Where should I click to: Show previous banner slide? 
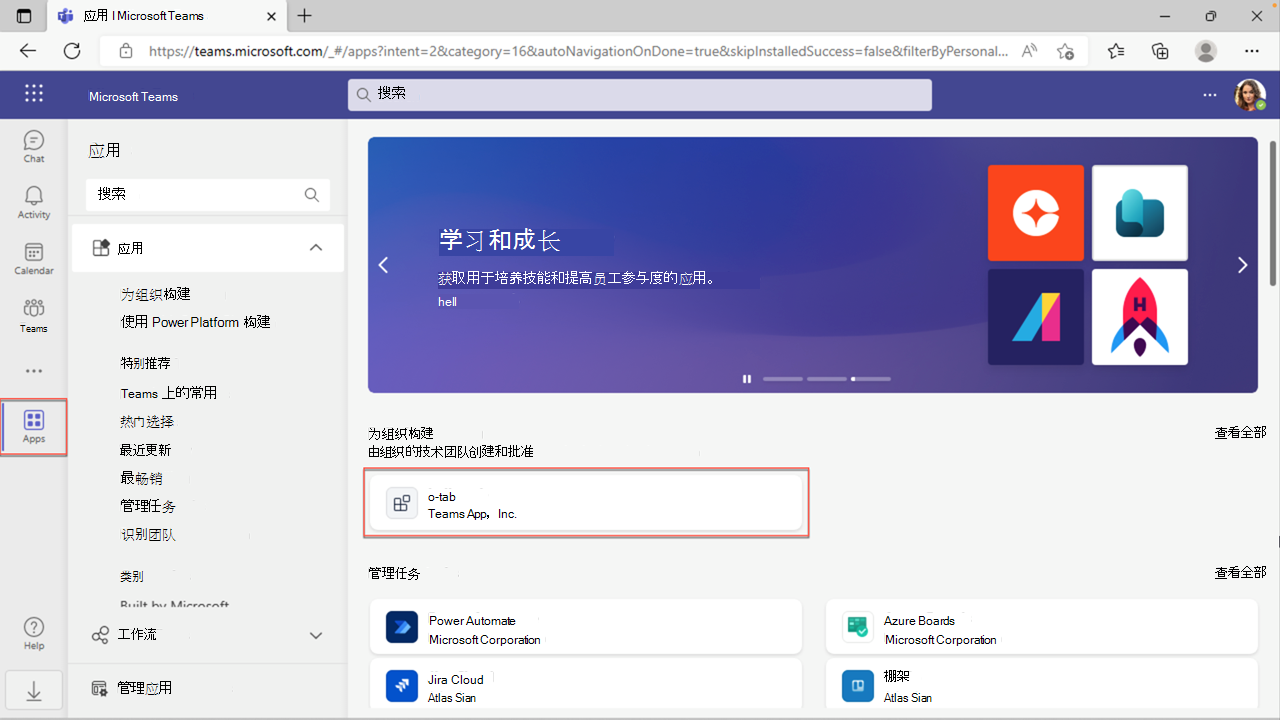pyautogui.click(x=383, y=265)
